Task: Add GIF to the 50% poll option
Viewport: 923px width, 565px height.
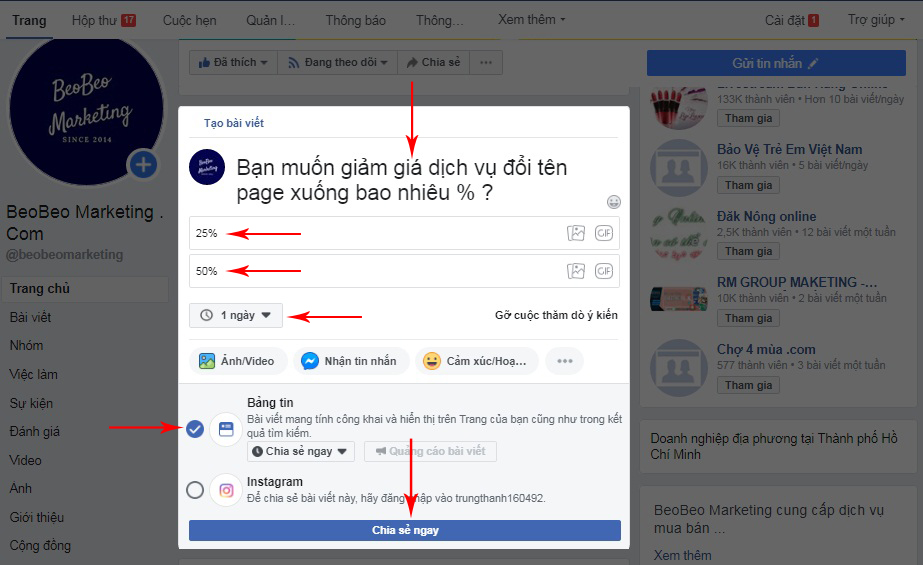Action: (x=604, y=271)
